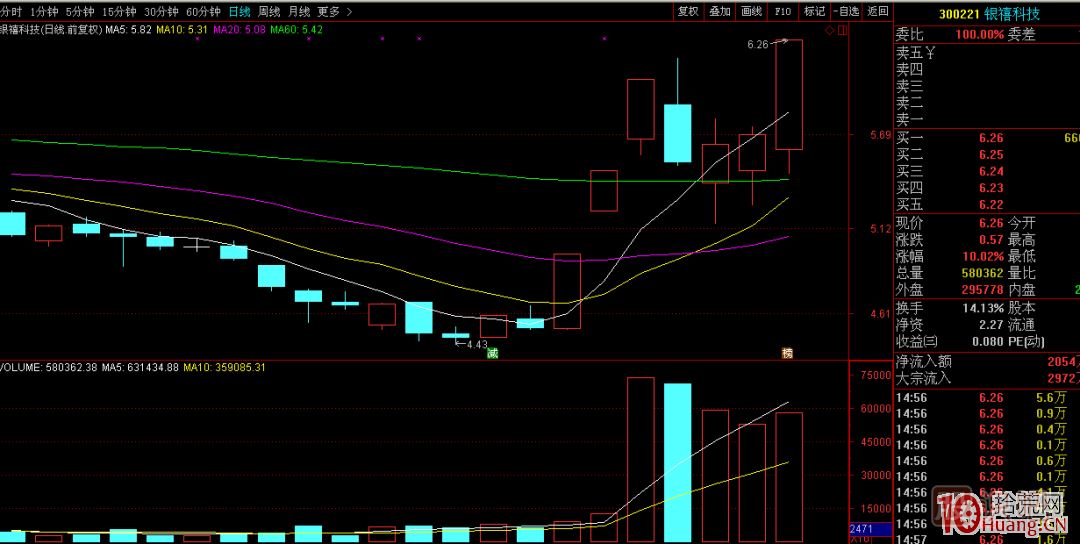Click the 银禧科技(日线.前复权) chart title label
1080x544 pixels.
point(50,30)
